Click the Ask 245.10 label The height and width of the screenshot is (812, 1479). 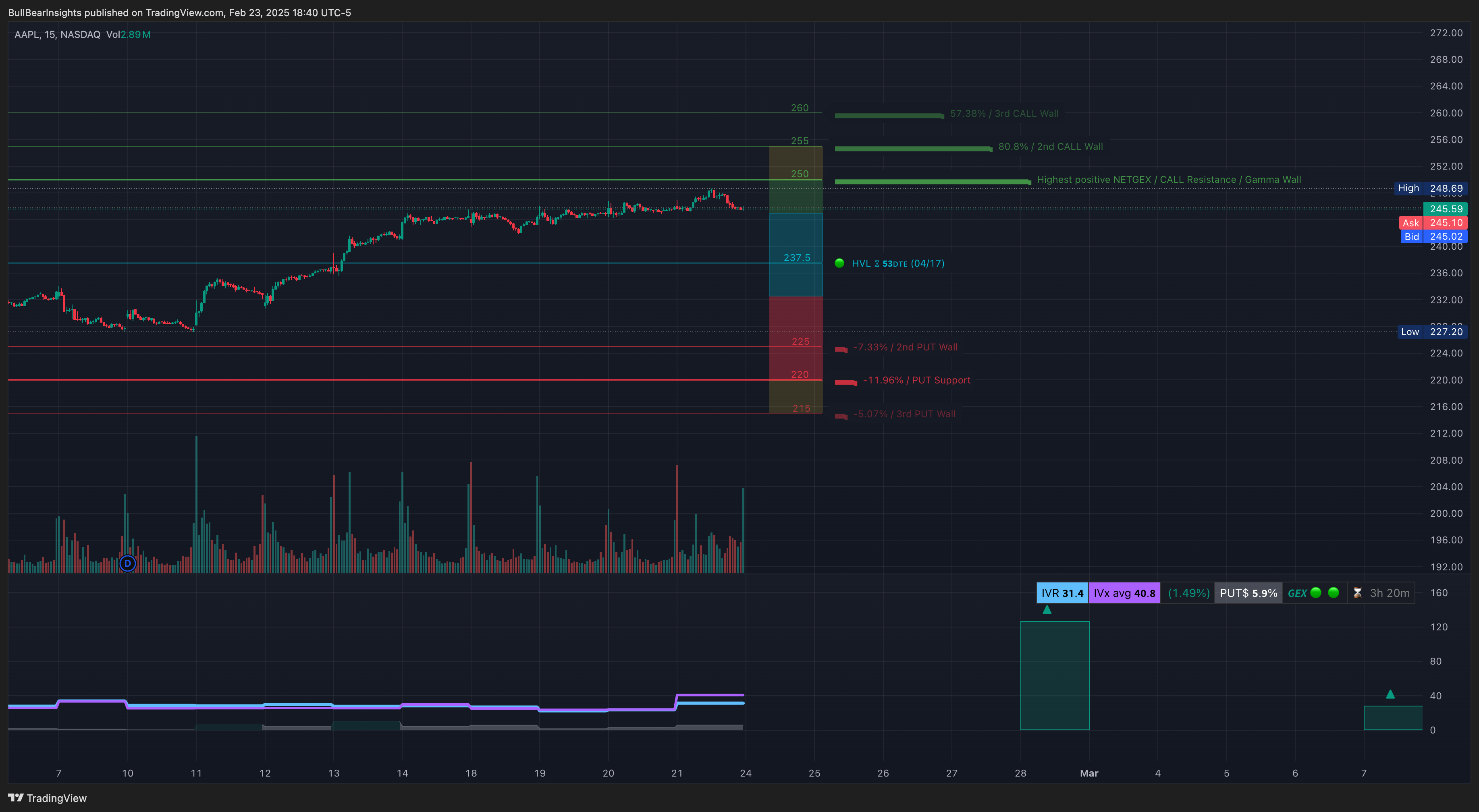point(1433,223)
